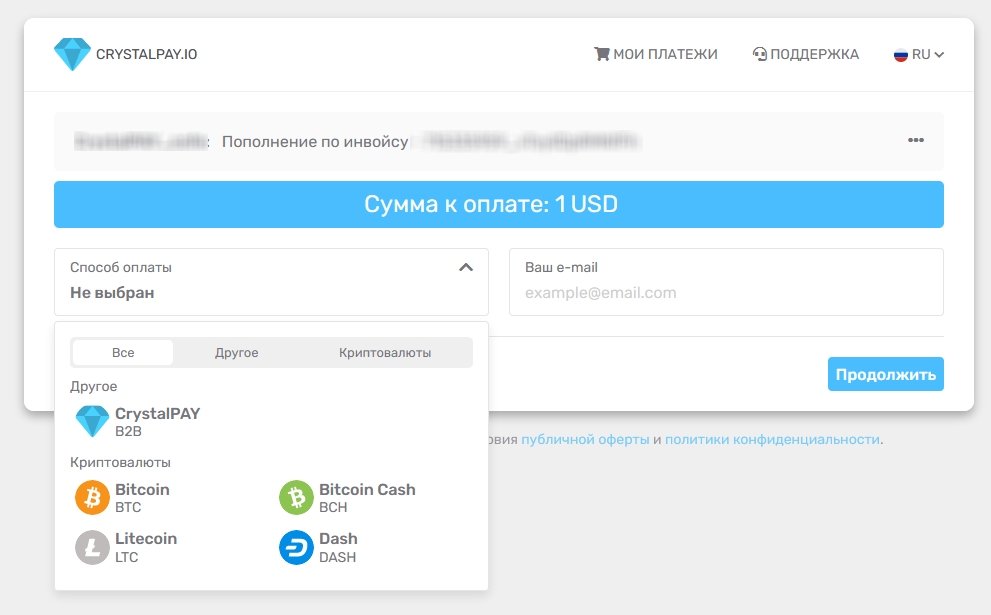Select the Dash blue coin icon

[296, 547]
